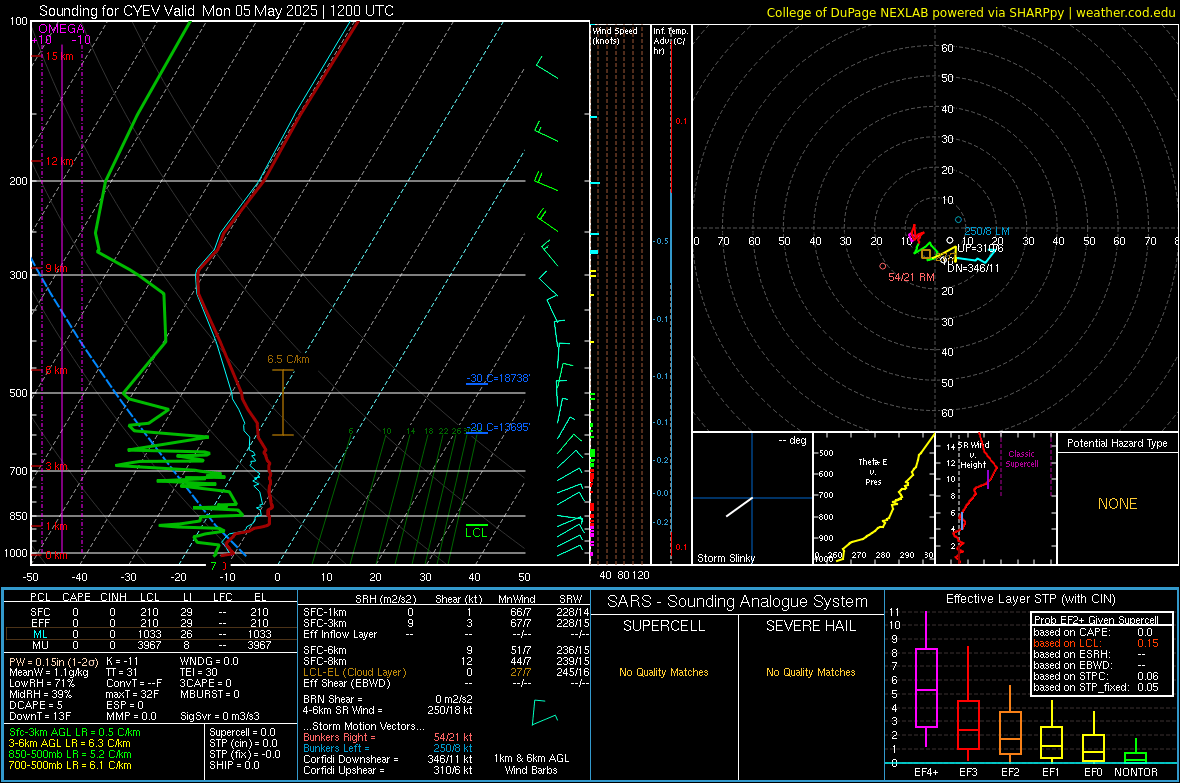Click the NONE hazard type text
This screenshot has width=1180, height=783.
pos(1117,504)
